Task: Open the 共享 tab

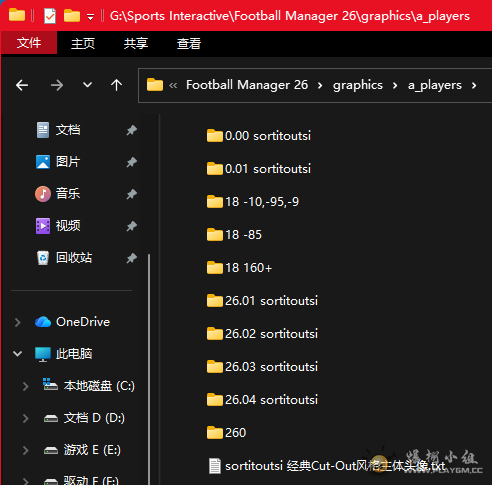Action: point(135,43)
